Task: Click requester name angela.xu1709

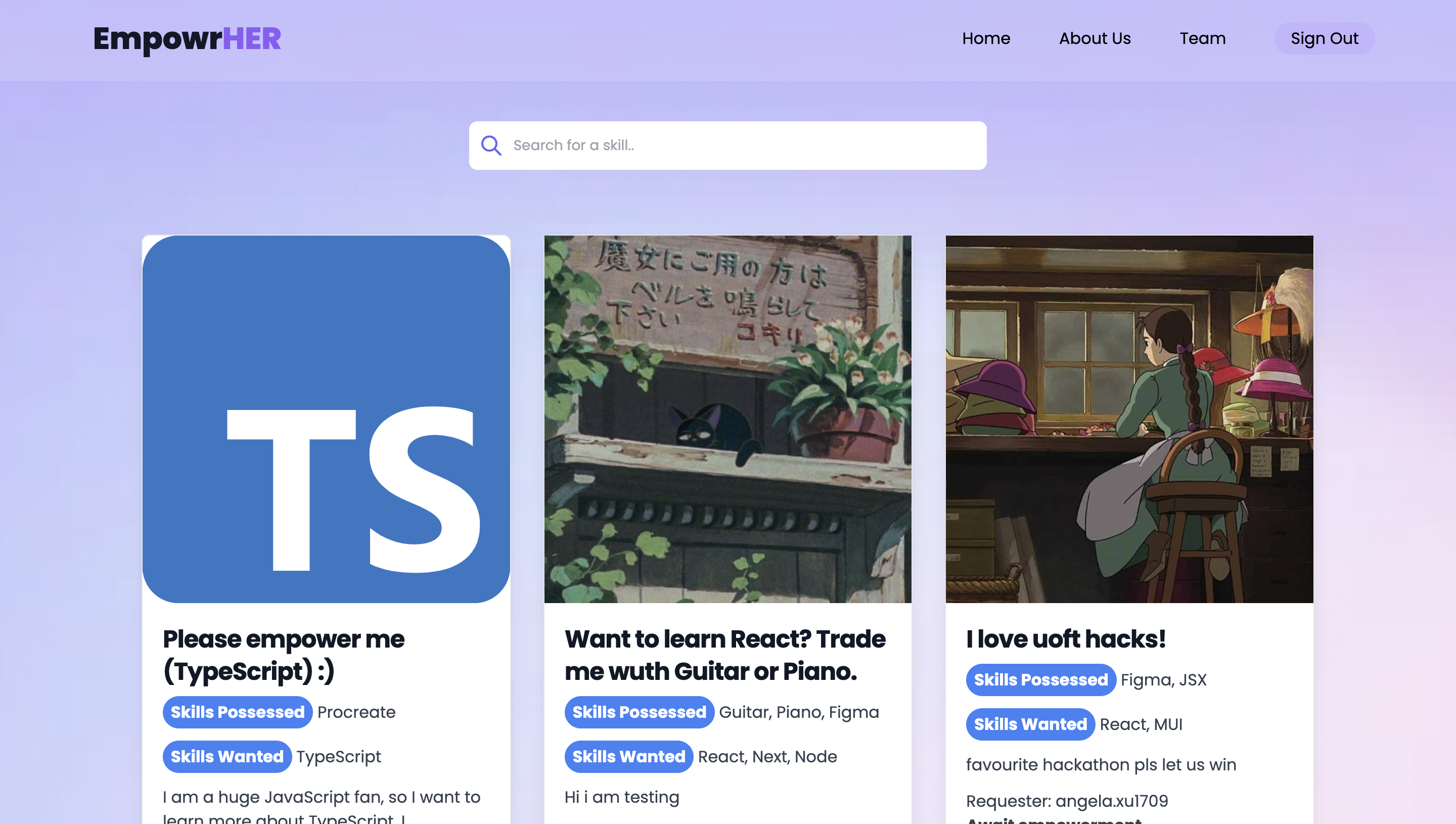Action: 1111,801
